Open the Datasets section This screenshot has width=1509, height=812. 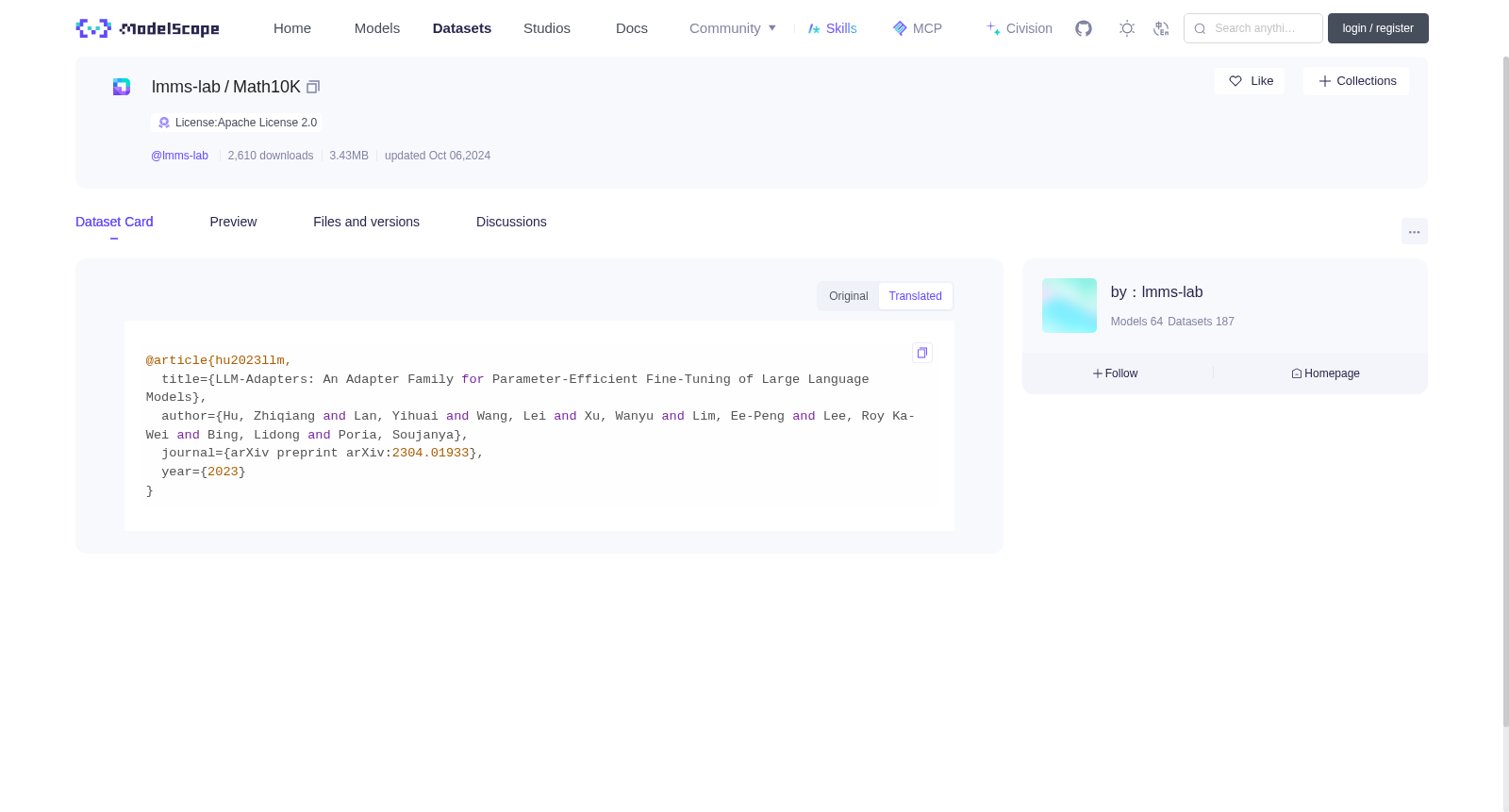[462, 28]
